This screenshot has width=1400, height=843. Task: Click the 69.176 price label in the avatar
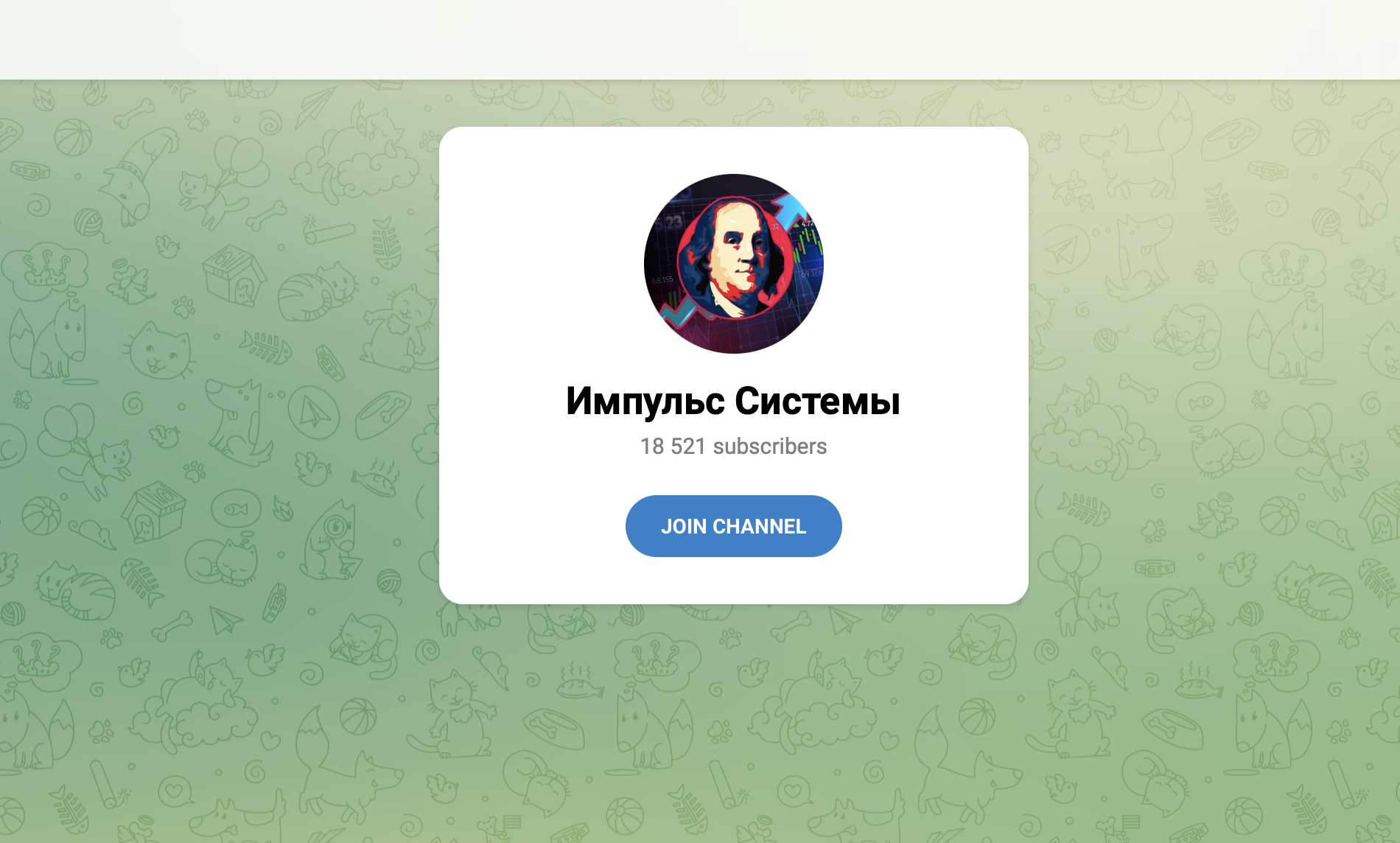pyautogui.click(x=811, y=273)
